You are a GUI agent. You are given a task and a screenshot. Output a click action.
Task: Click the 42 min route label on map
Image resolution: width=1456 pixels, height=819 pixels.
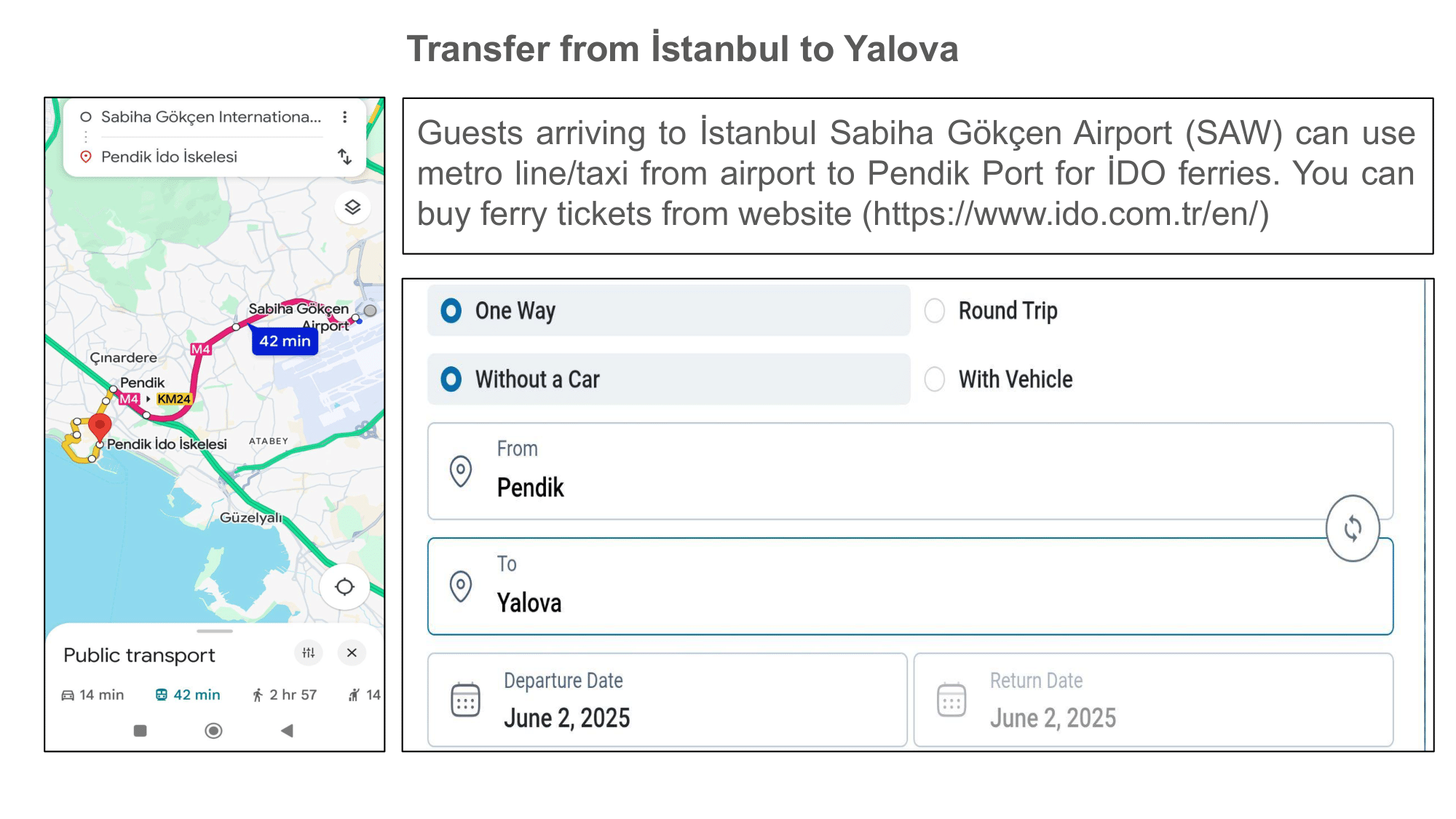(x=285, y=341)
